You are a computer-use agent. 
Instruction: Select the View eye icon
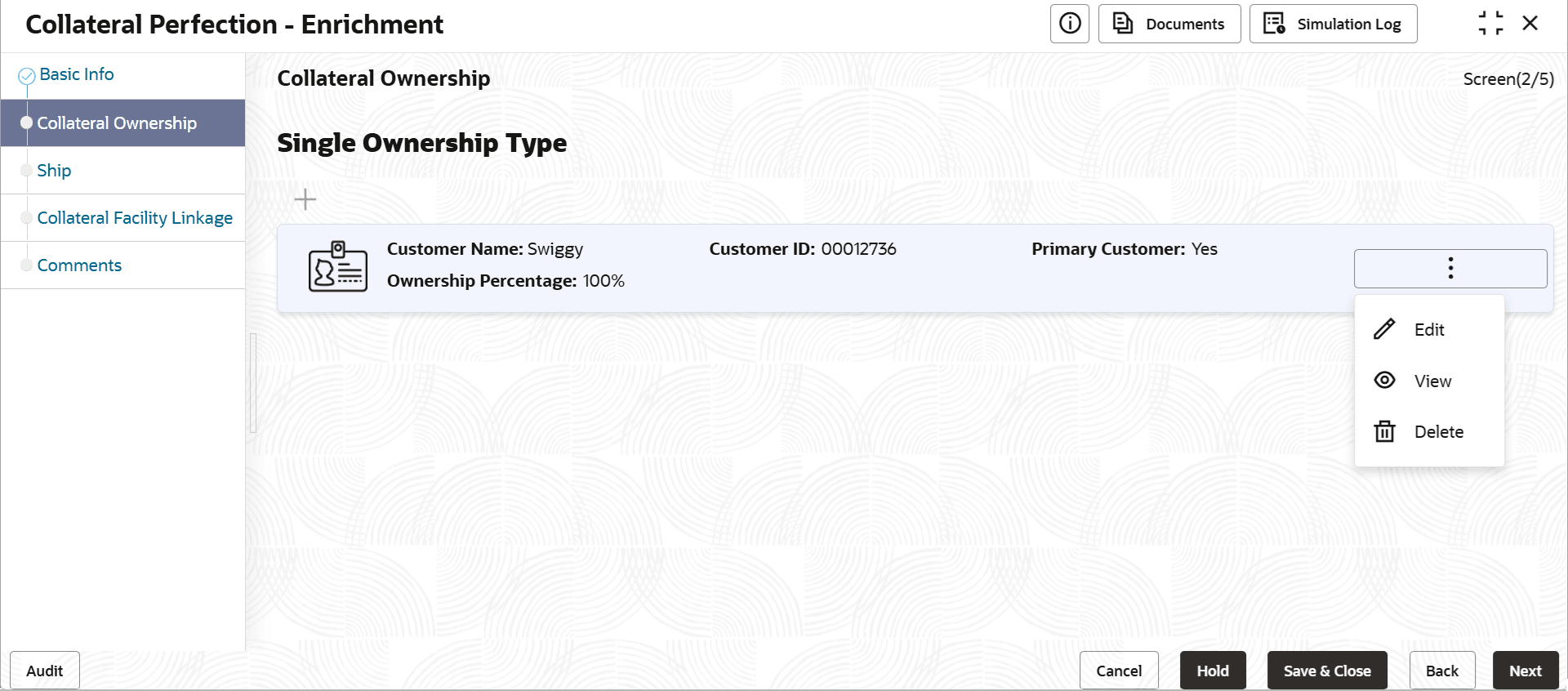(x=1385, y=380)
